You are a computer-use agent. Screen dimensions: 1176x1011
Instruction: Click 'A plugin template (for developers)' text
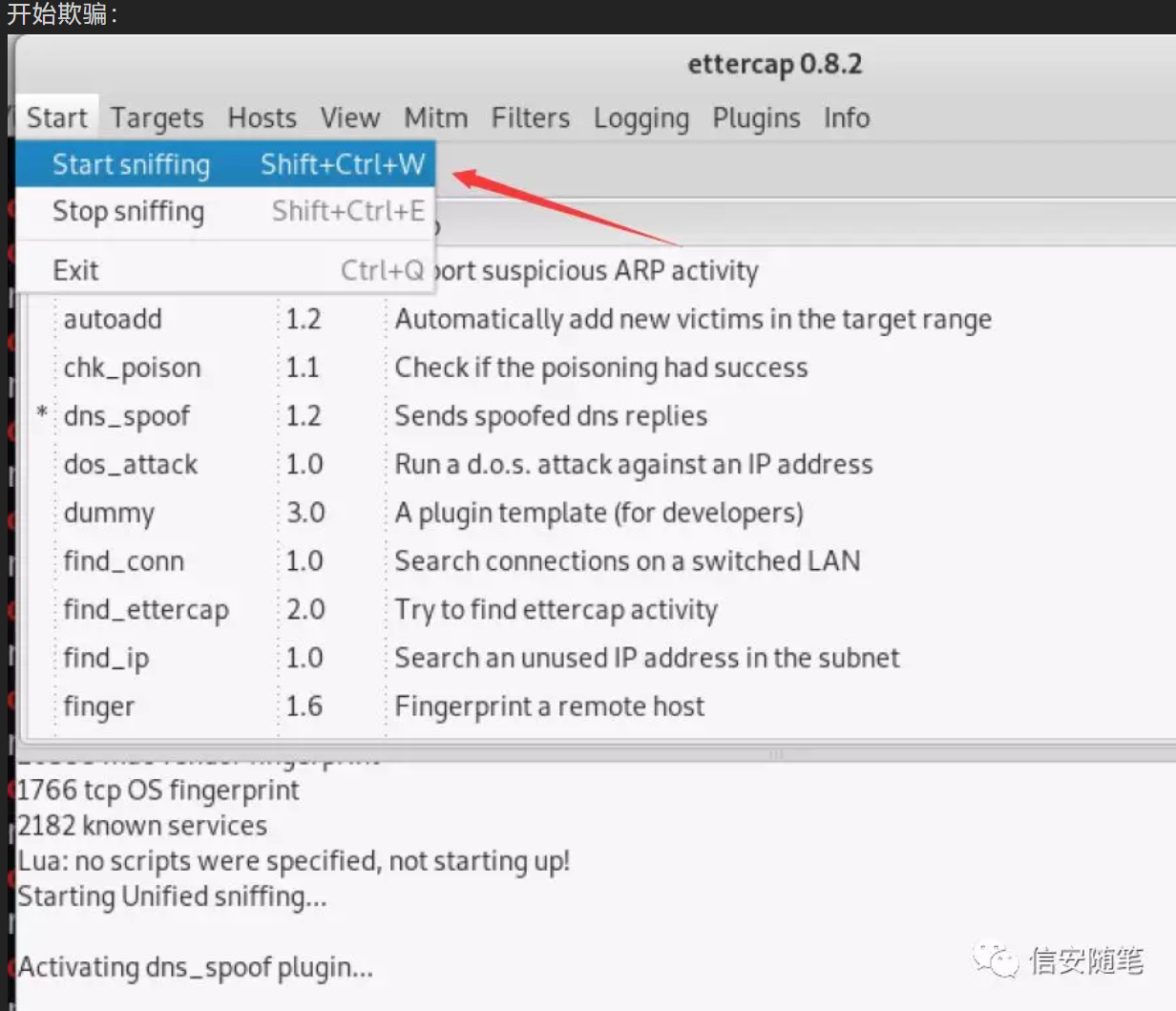coord(598,513)
